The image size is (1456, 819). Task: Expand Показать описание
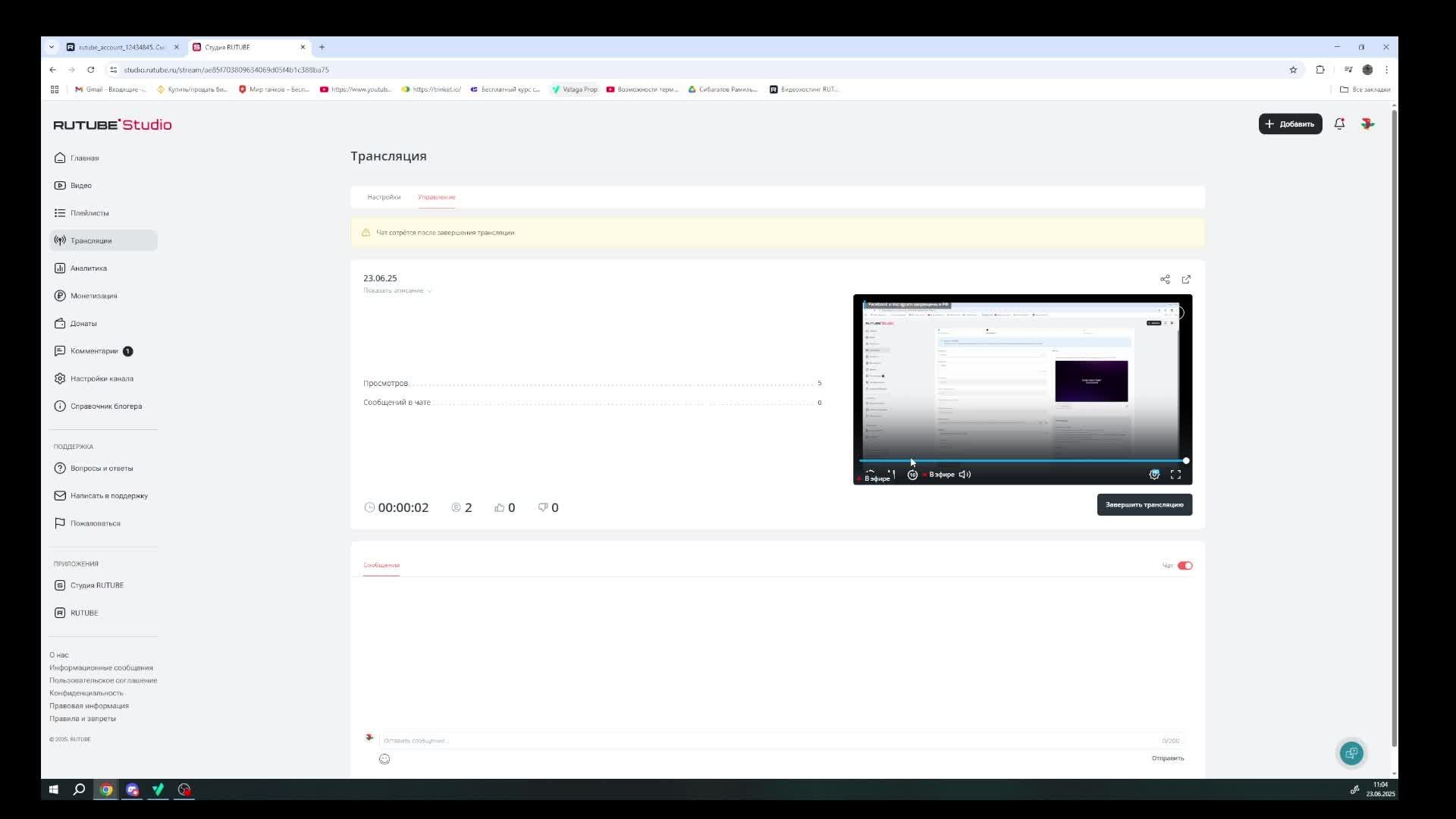(x=397, y=290)
